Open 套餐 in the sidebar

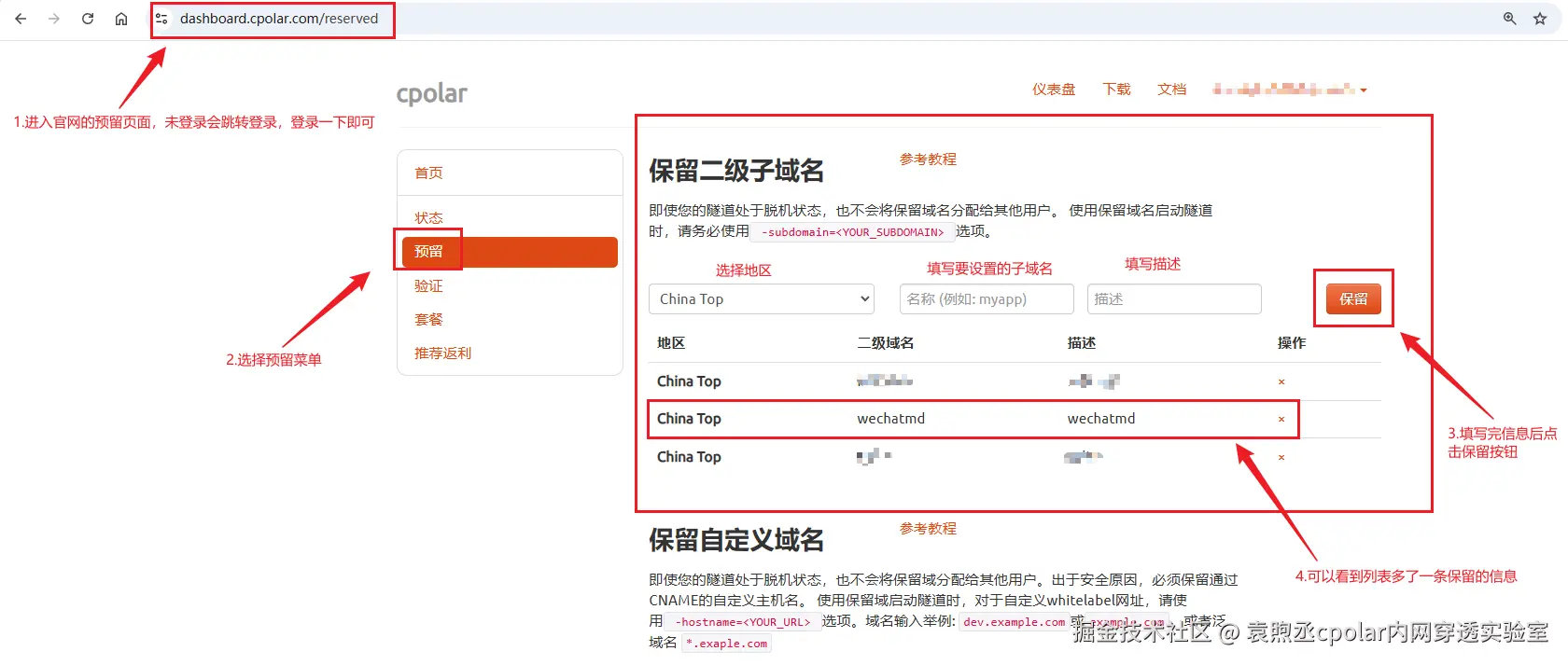point(428,320)
